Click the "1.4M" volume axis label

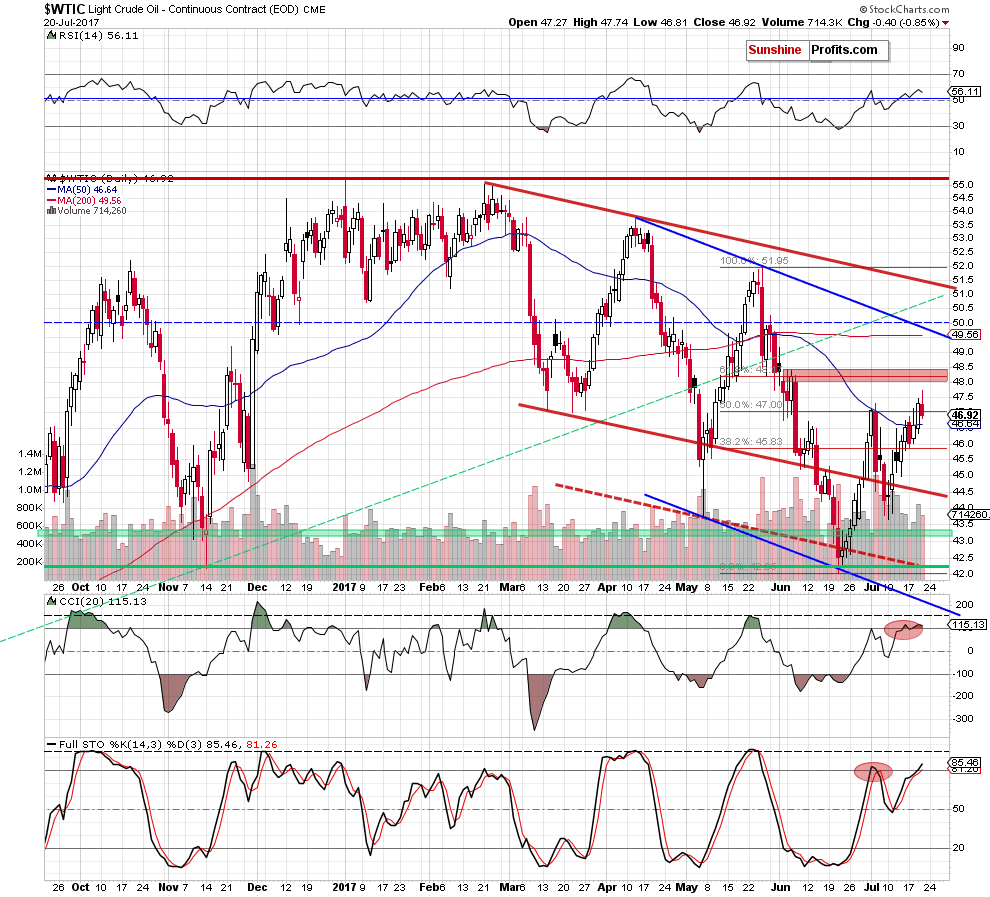(x=30, y=454)
